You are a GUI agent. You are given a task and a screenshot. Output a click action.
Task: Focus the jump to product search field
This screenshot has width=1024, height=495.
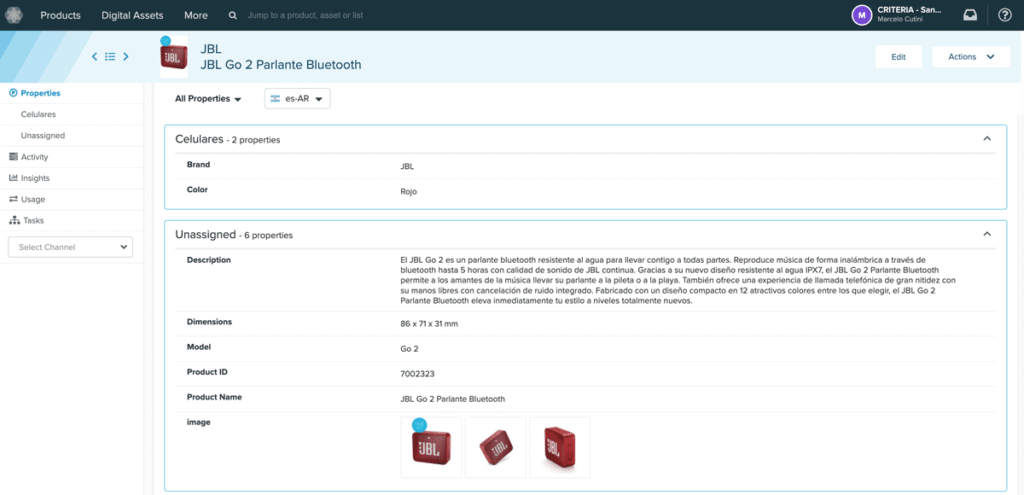coord(305,15)
